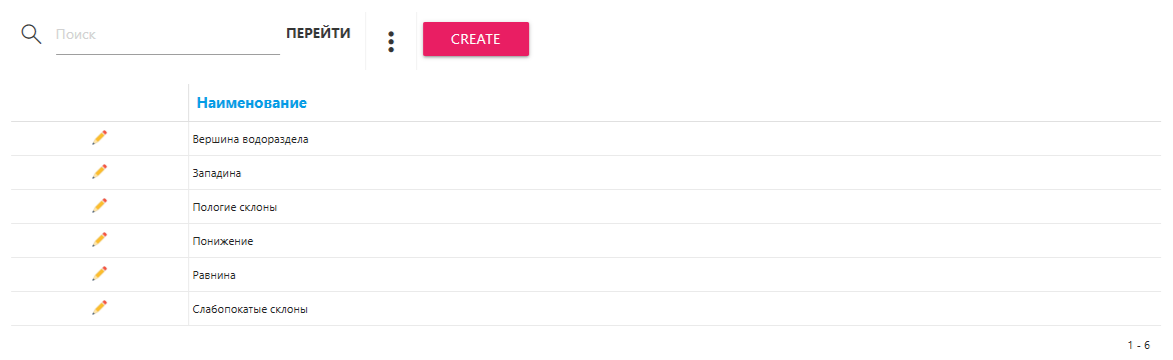The width and height of the screenshot is (1173, 360).
Task: Focus the Поиск search input field
Action: tap(168, 36)
